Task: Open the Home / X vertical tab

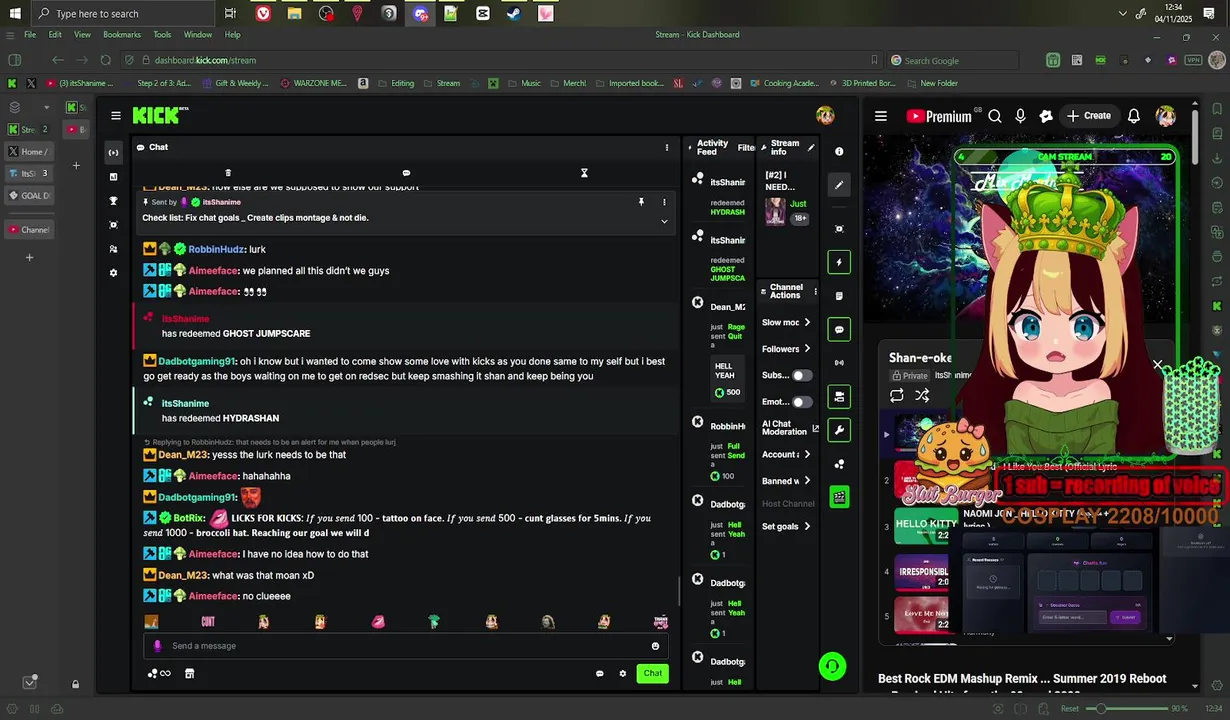Action: pyautogui.click(x=29, y=152)
